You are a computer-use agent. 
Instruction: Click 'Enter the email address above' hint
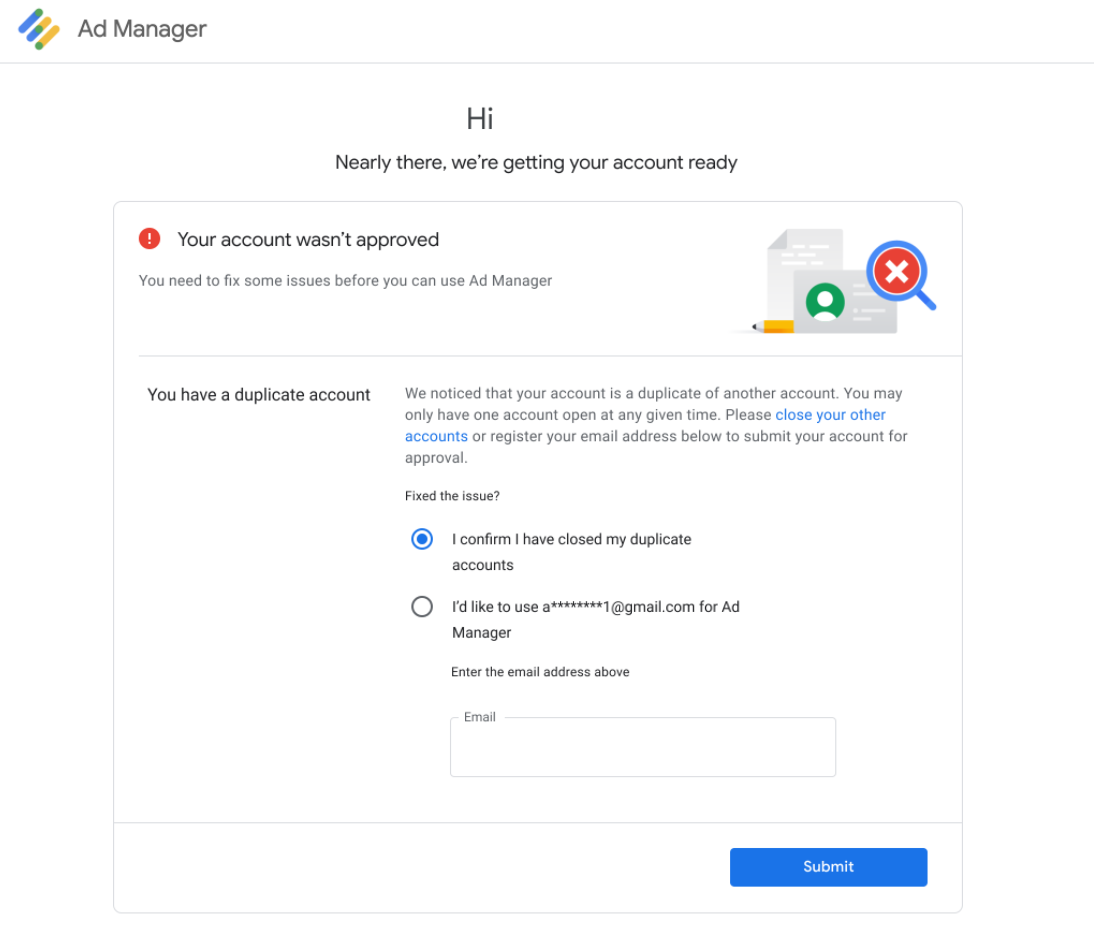point(540,672)
